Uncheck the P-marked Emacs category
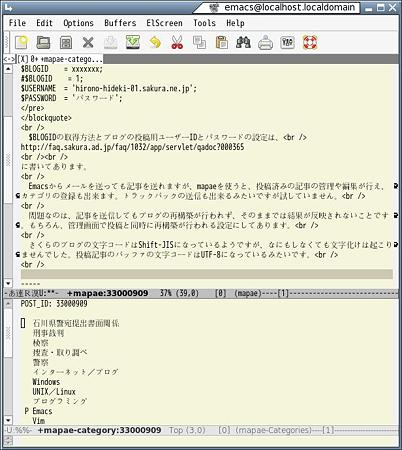 tap(39, 411)
